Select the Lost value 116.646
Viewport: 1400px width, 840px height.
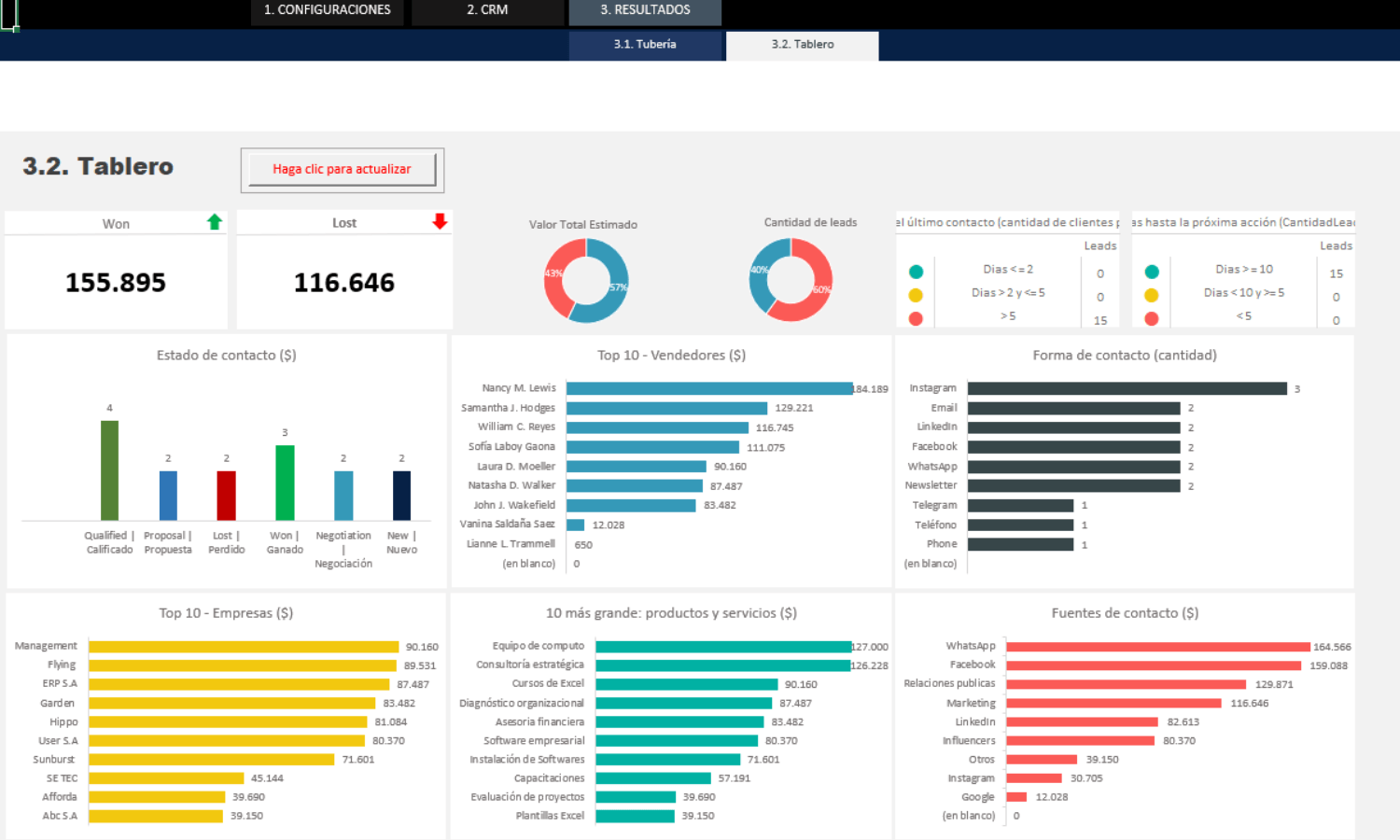click(344, 283)
